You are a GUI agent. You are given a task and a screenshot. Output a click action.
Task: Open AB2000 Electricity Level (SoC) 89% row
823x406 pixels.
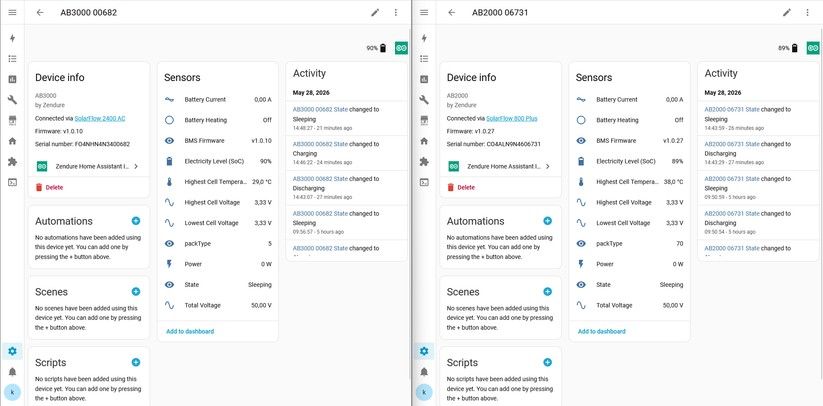click(x=629, y=161)
